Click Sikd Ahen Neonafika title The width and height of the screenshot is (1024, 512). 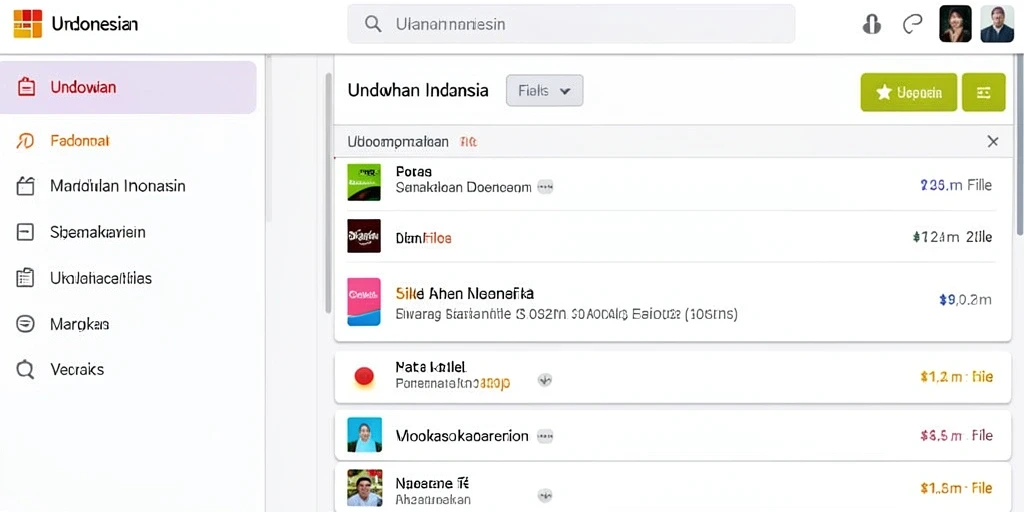pos(465,293)
